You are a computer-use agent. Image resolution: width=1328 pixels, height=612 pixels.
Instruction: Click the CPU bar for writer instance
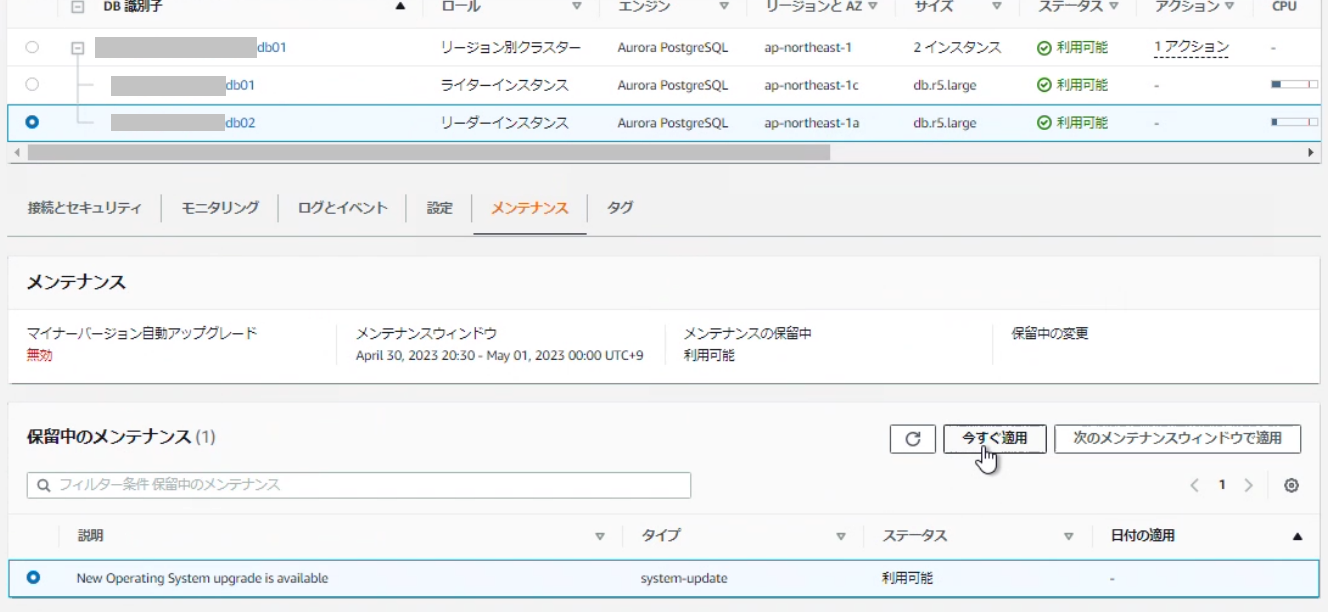(x=1295, y=85)
